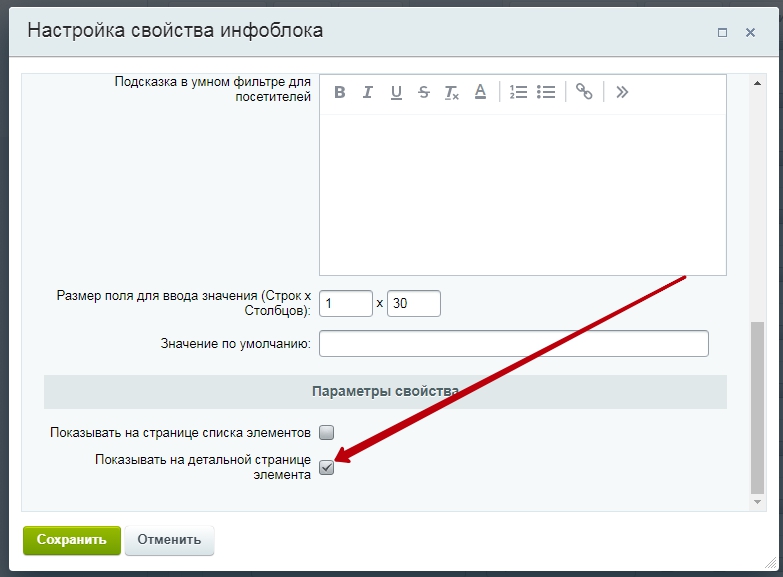
Task: Click the insert link icon
Action: 584,92
